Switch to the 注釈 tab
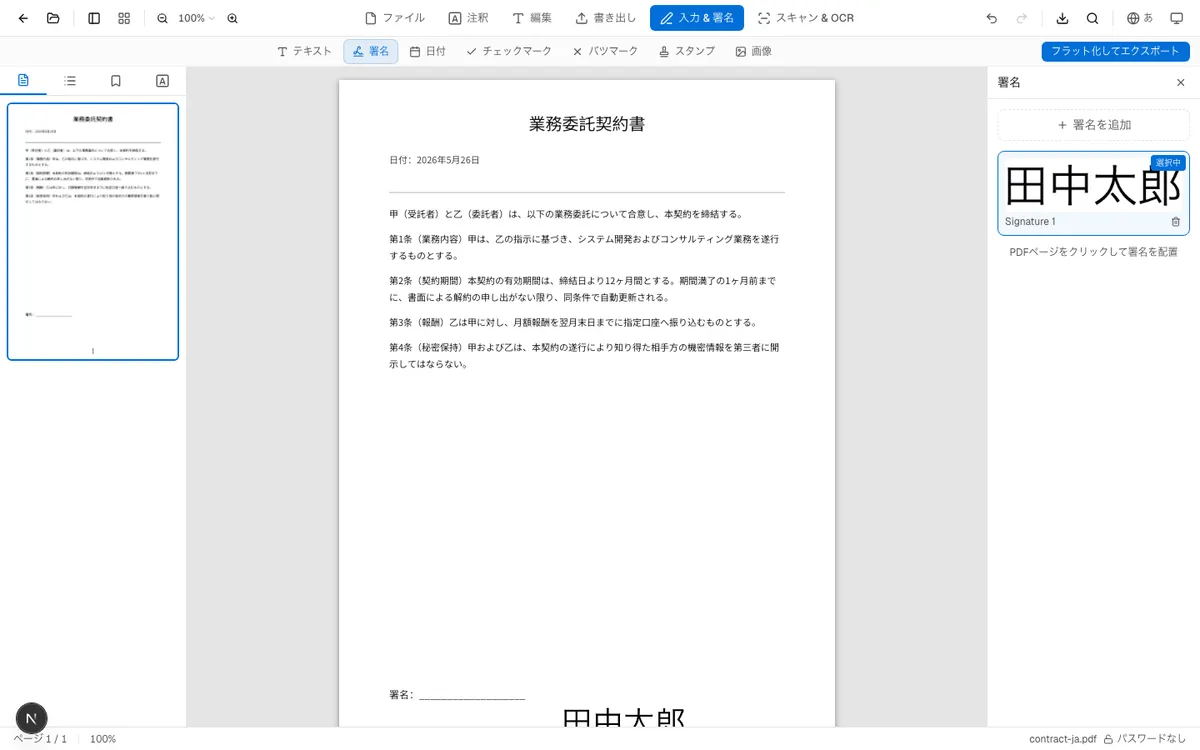1200x750 pixels. (x=468, y=18)
